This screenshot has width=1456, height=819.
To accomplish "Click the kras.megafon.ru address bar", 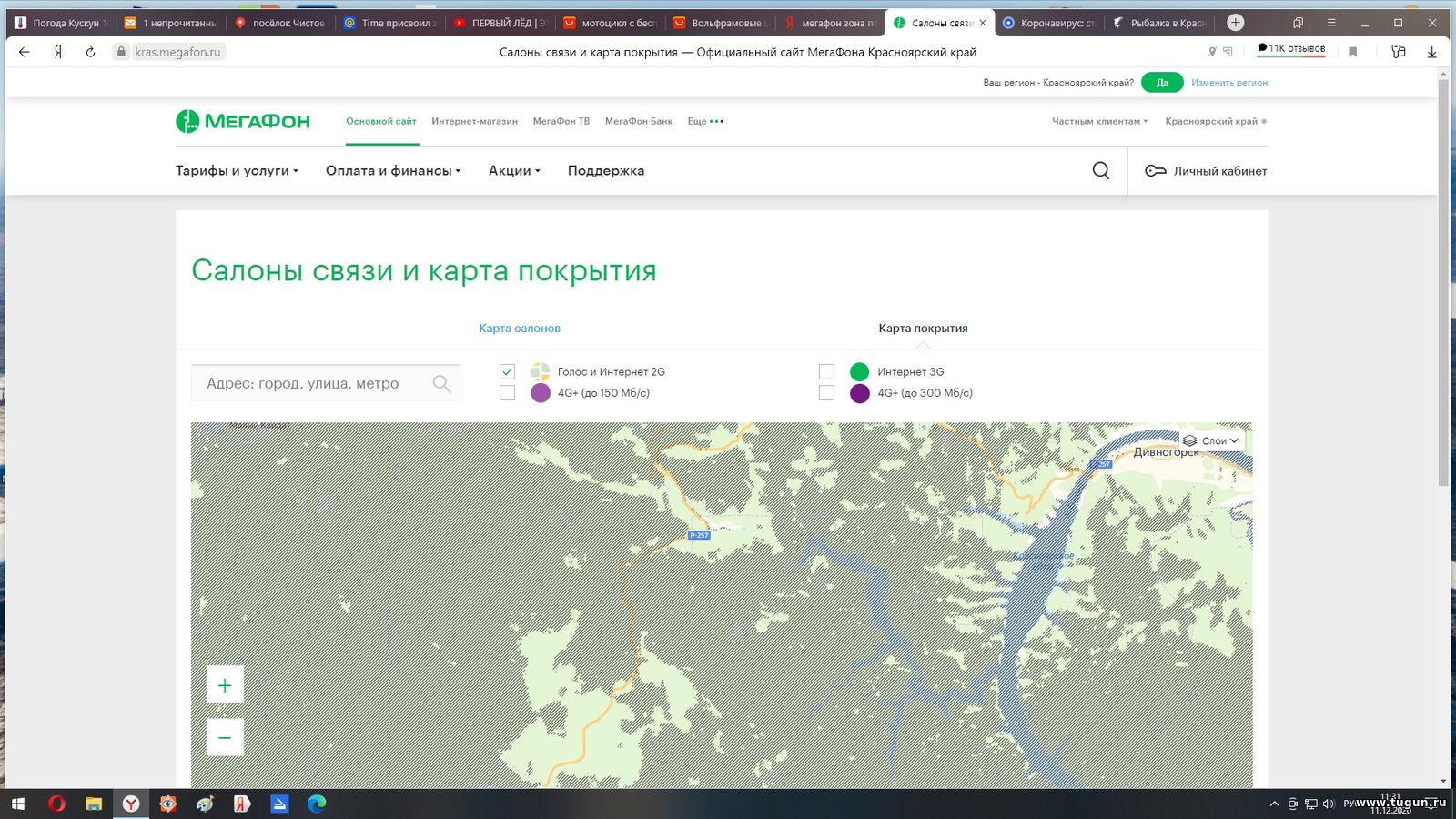I will [177, 52].
